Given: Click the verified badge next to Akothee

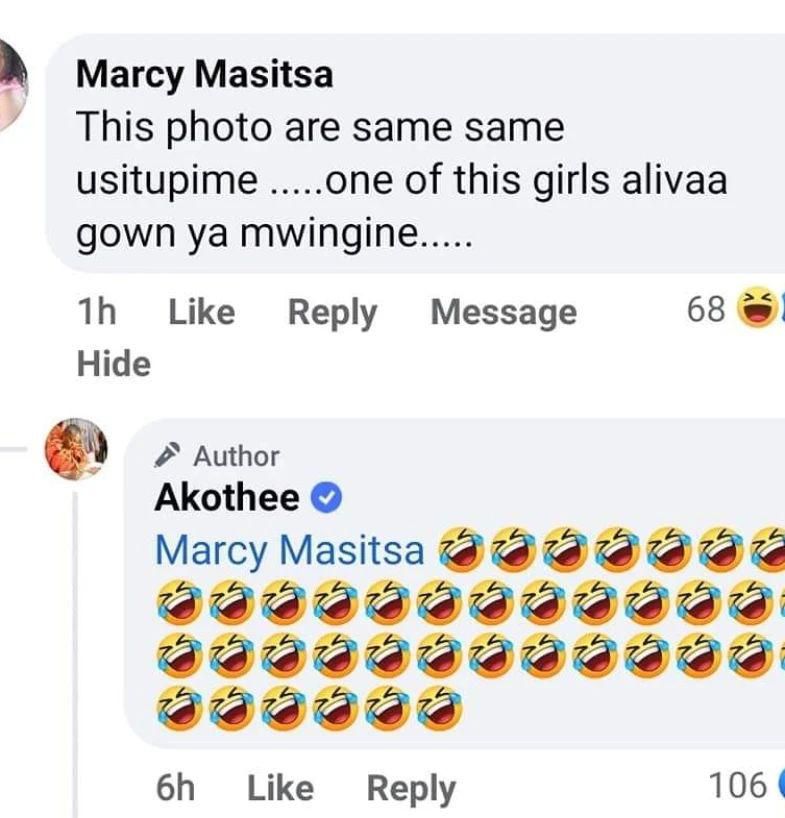Looking at the screenshot, I should 327,498.
